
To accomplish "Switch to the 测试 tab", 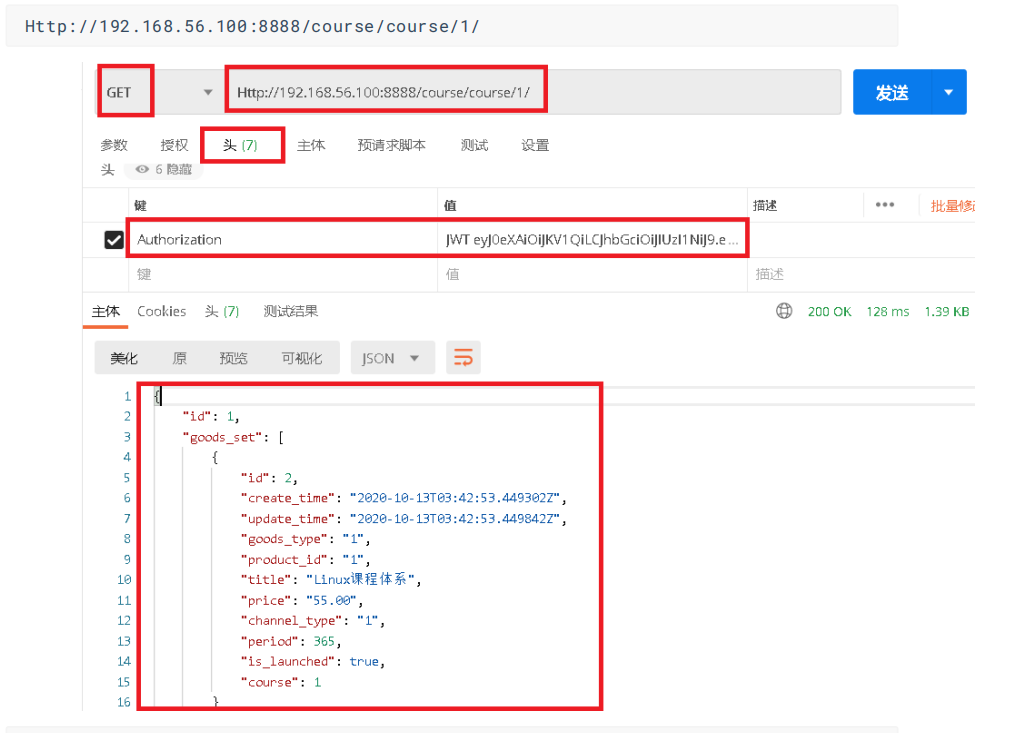I will click(474, 145).
